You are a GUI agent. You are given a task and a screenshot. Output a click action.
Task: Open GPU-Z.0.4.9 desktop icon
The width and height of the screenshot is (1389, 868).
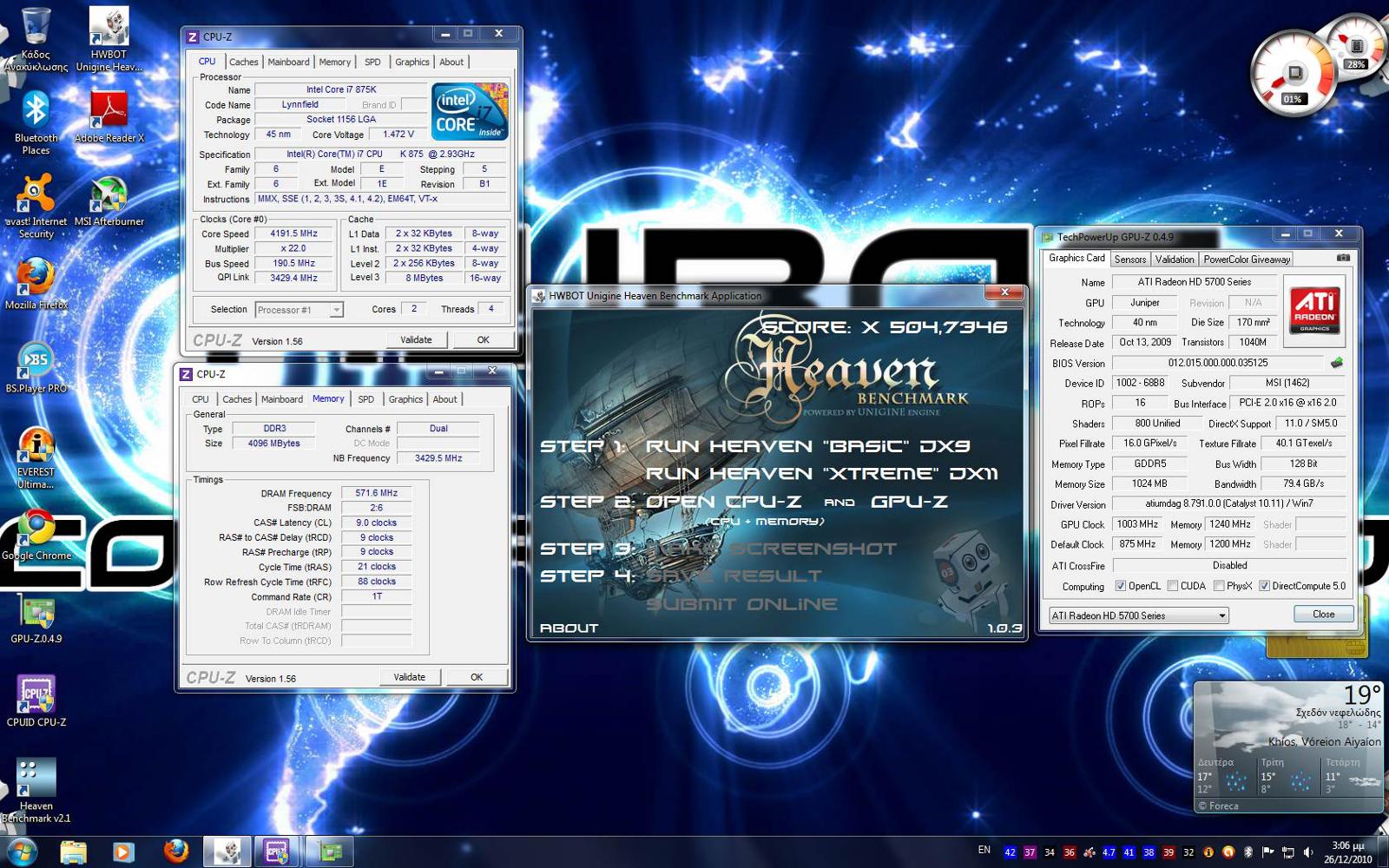click(x=36, y=617)
